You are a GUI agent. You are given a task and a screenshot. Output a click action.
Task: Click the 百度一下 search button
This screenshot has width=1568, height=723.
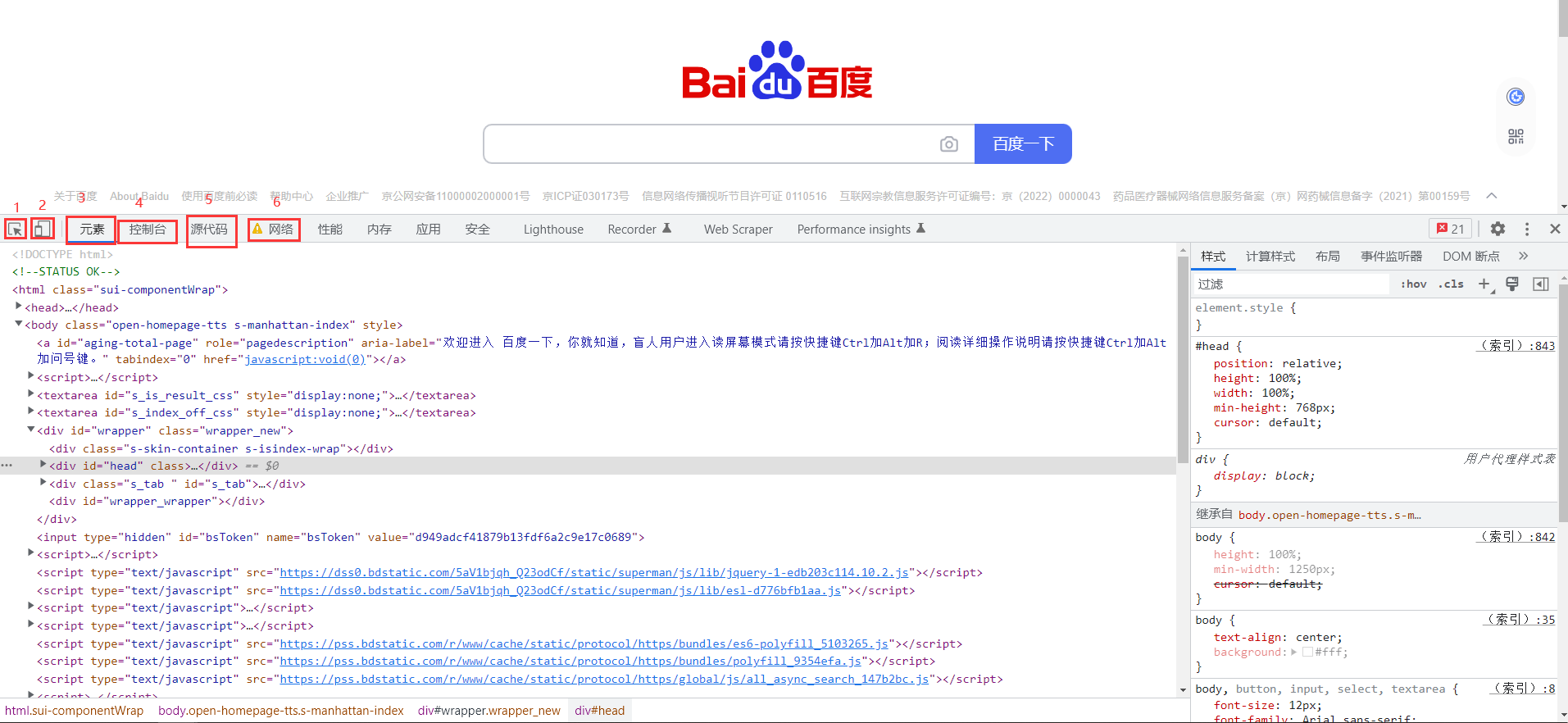coord(1023,144)
